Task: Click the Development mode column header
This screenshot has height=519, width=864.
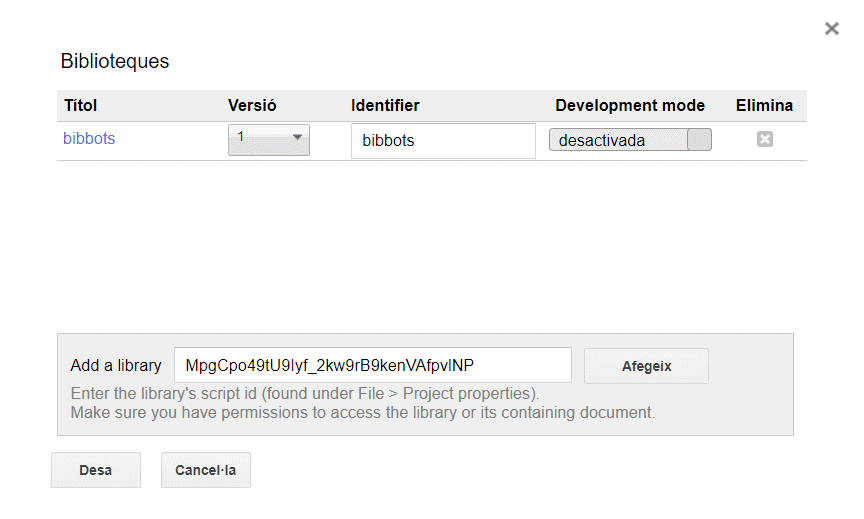Action: [630, 106]
